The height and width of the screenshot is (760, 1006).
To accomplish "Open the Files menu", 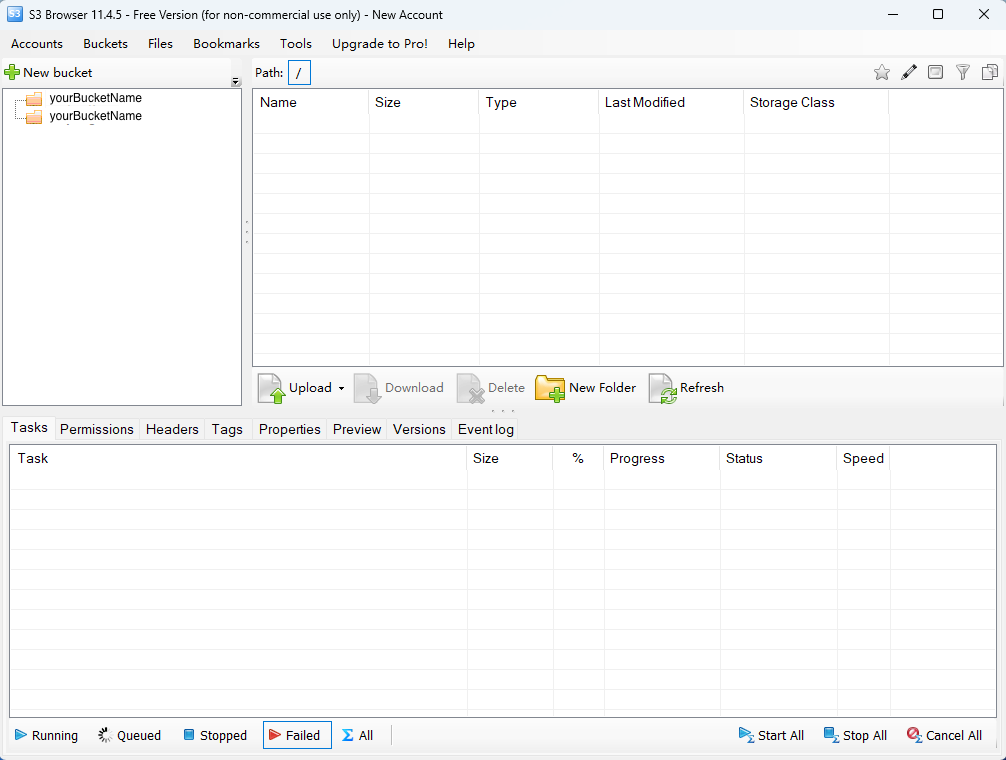I will pyautogui.click(x=160, y=44).
